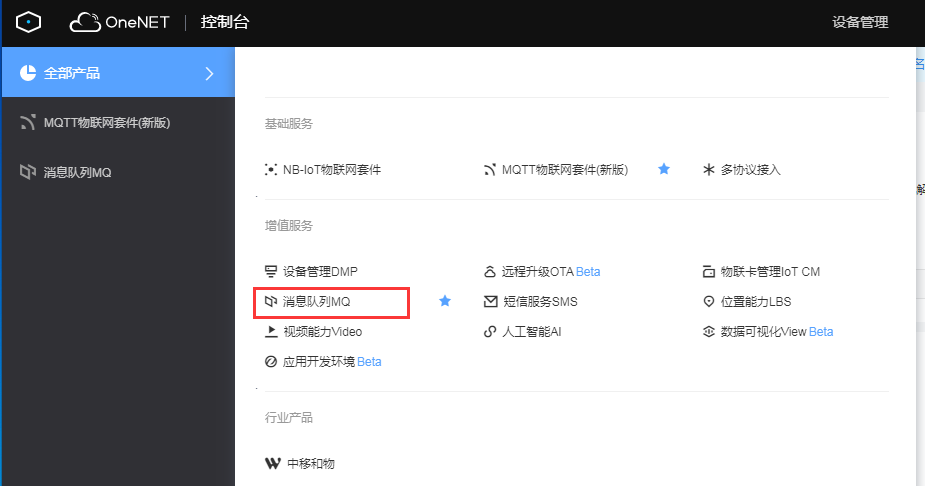Open 视频能力Video service
The image size is (925, 486).
(323, 331)
